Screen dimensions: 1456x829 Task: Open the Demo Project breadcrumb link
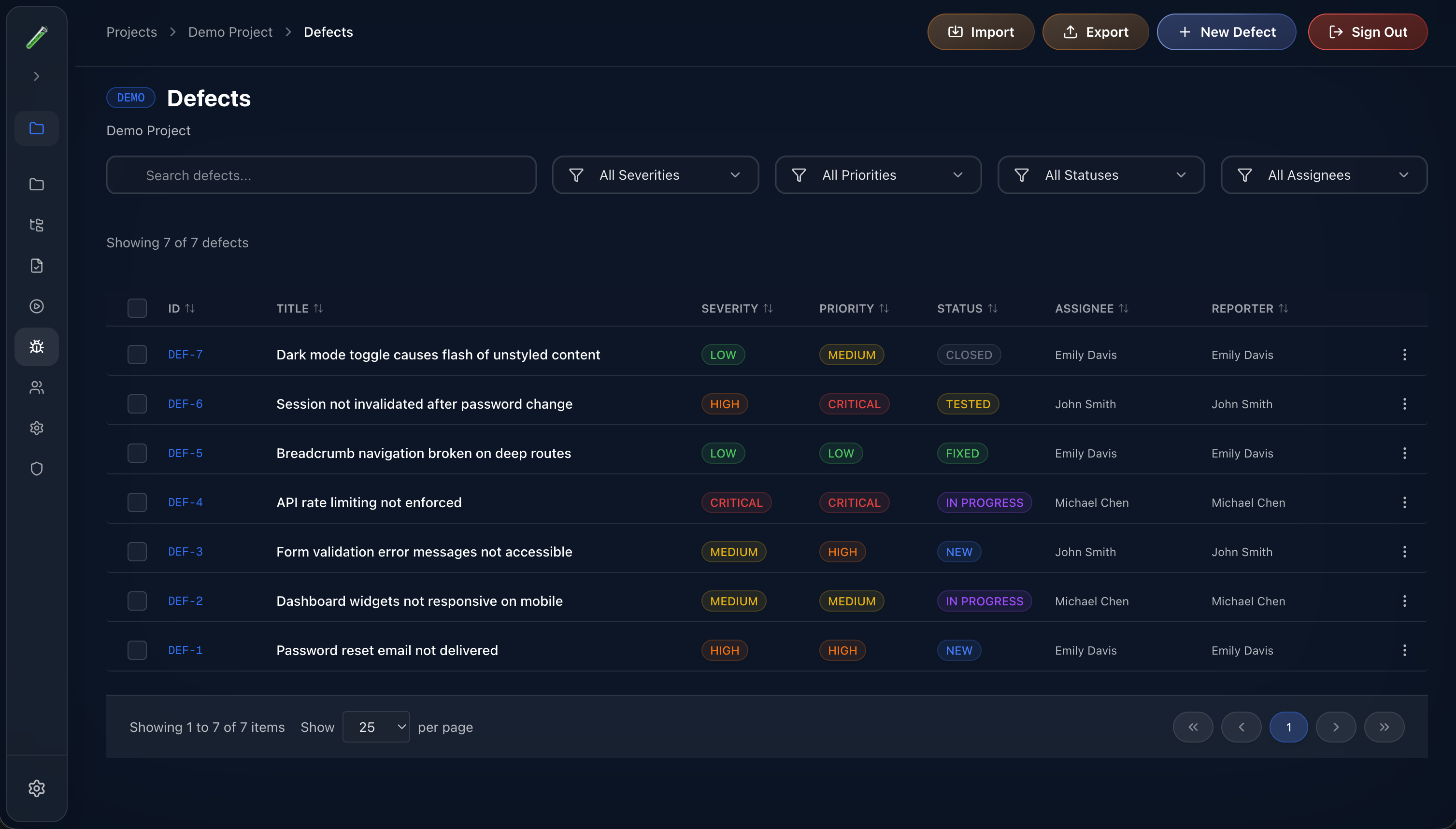pos(230,32)
